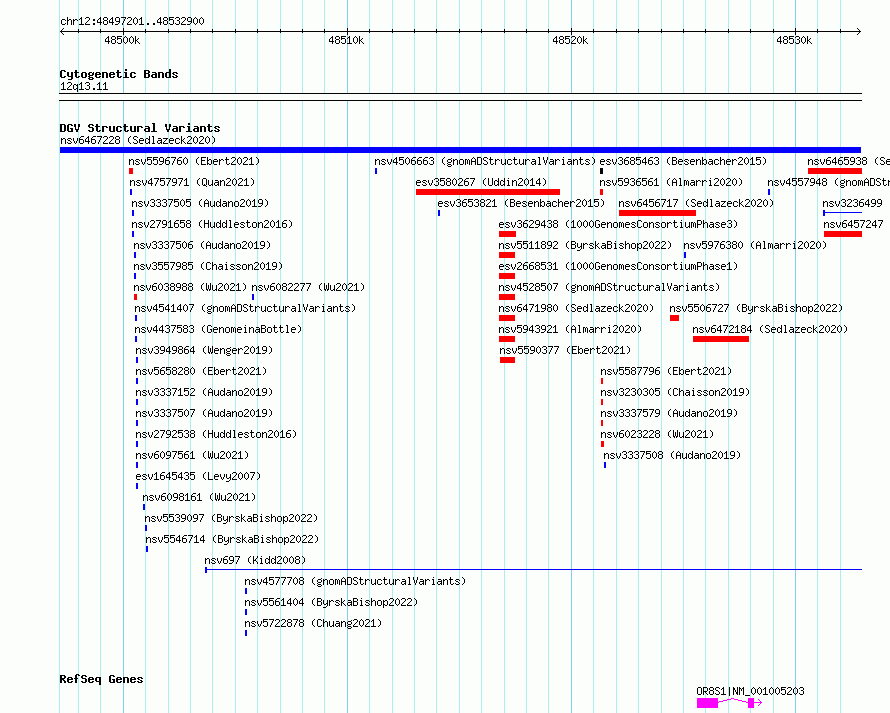Click nsv5587796 (Ebert2021) label

pos(666,371)
